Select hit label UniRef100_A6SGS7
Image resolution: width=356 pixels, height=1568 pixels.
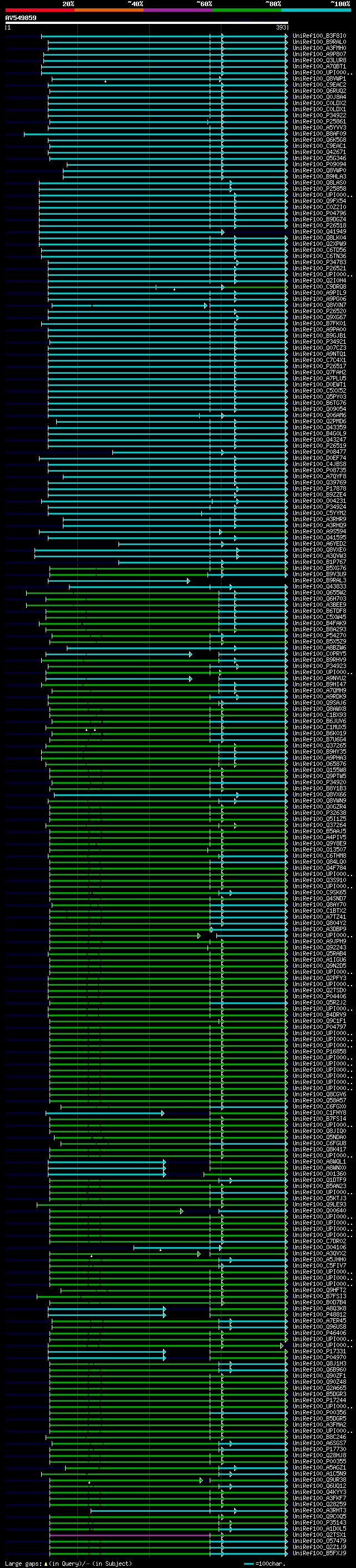[x=319, y=1443]
